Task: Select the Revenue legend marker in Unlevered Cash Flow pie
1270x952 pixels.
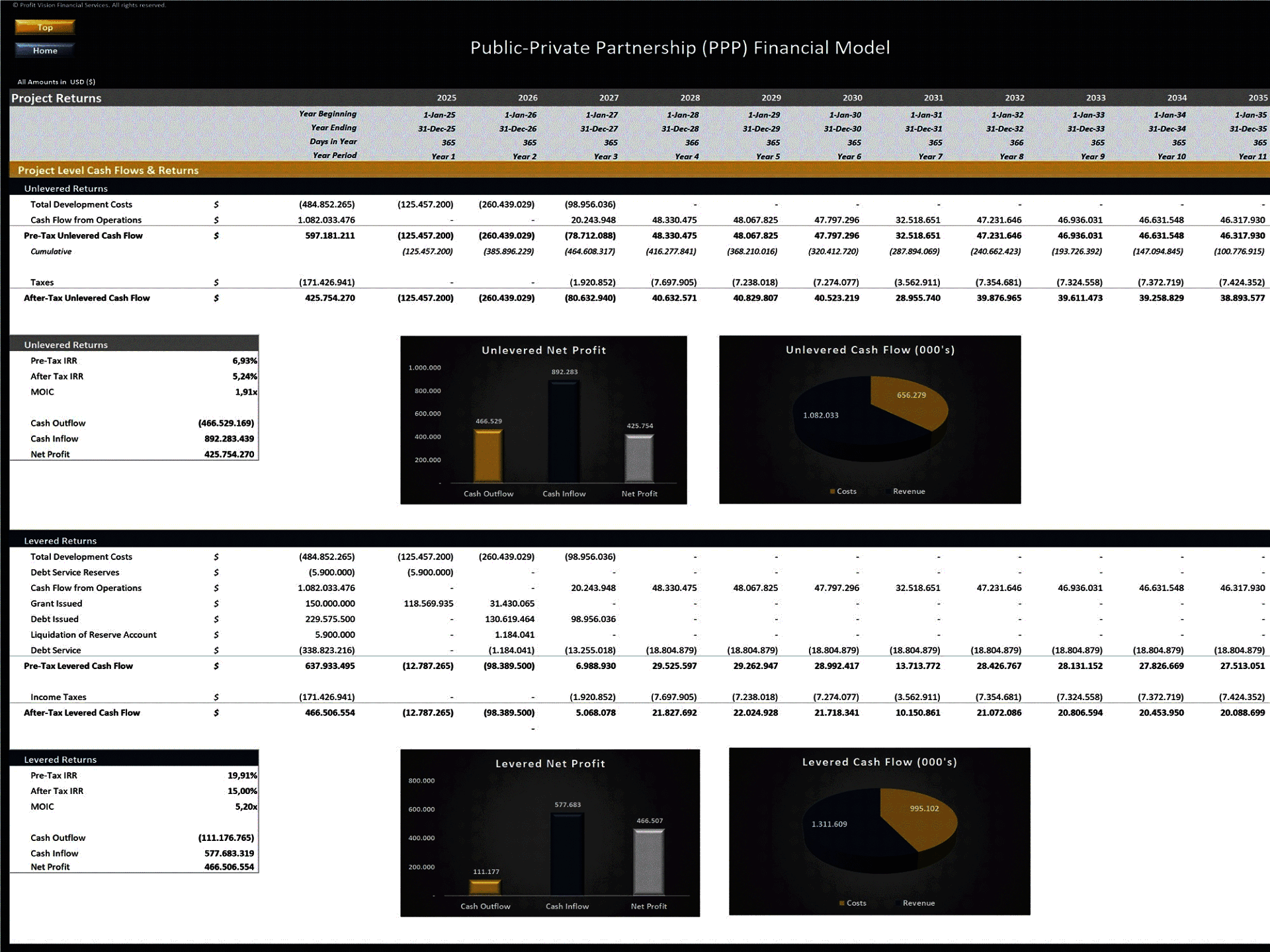Action: [889, 491]
